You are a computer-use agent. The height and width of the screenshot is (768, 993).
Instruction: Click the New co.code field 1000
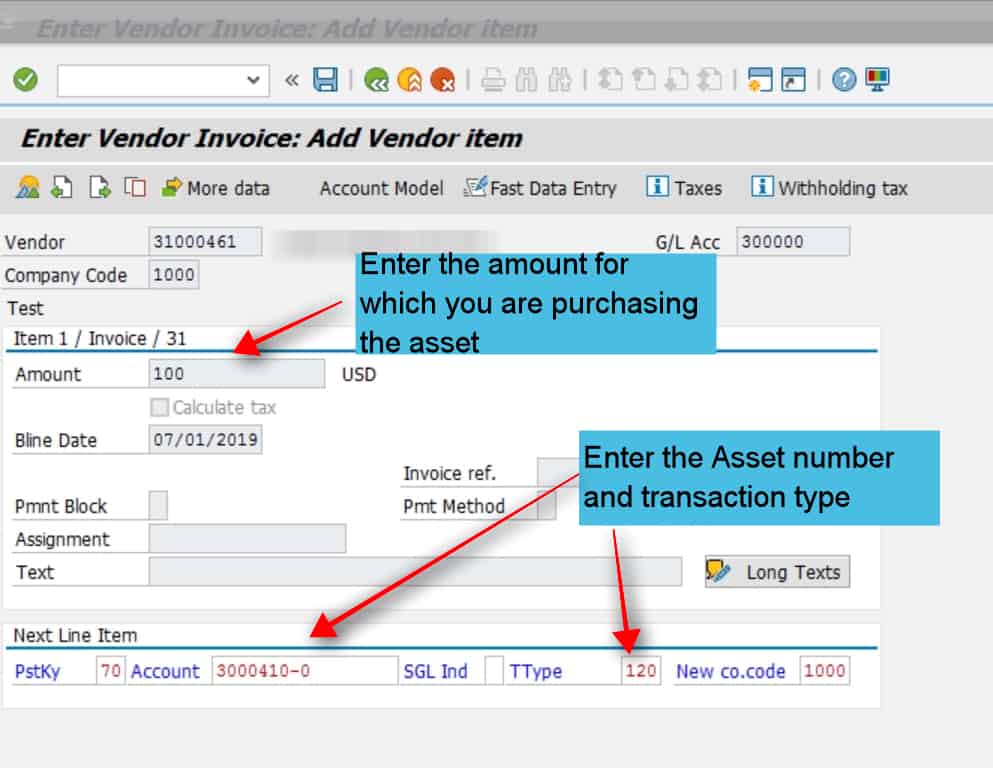tap(824, 670)
